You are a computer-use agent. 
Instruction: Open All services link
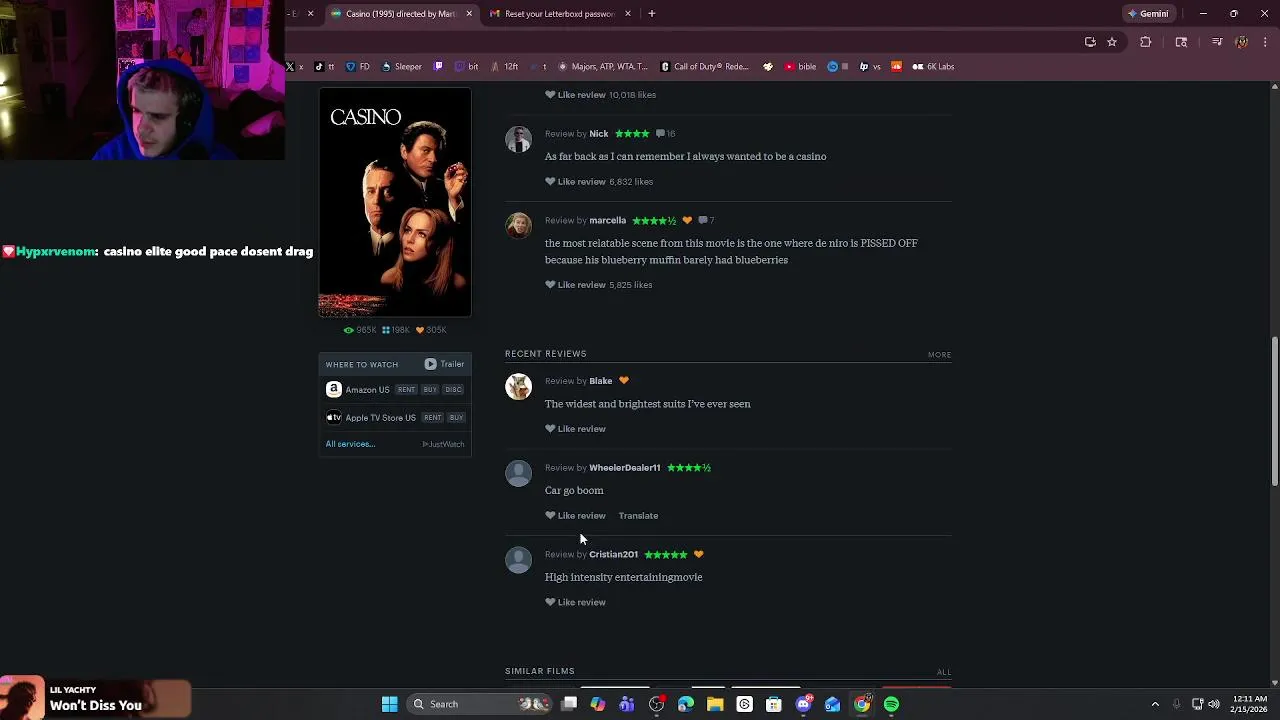pos(350,444)
